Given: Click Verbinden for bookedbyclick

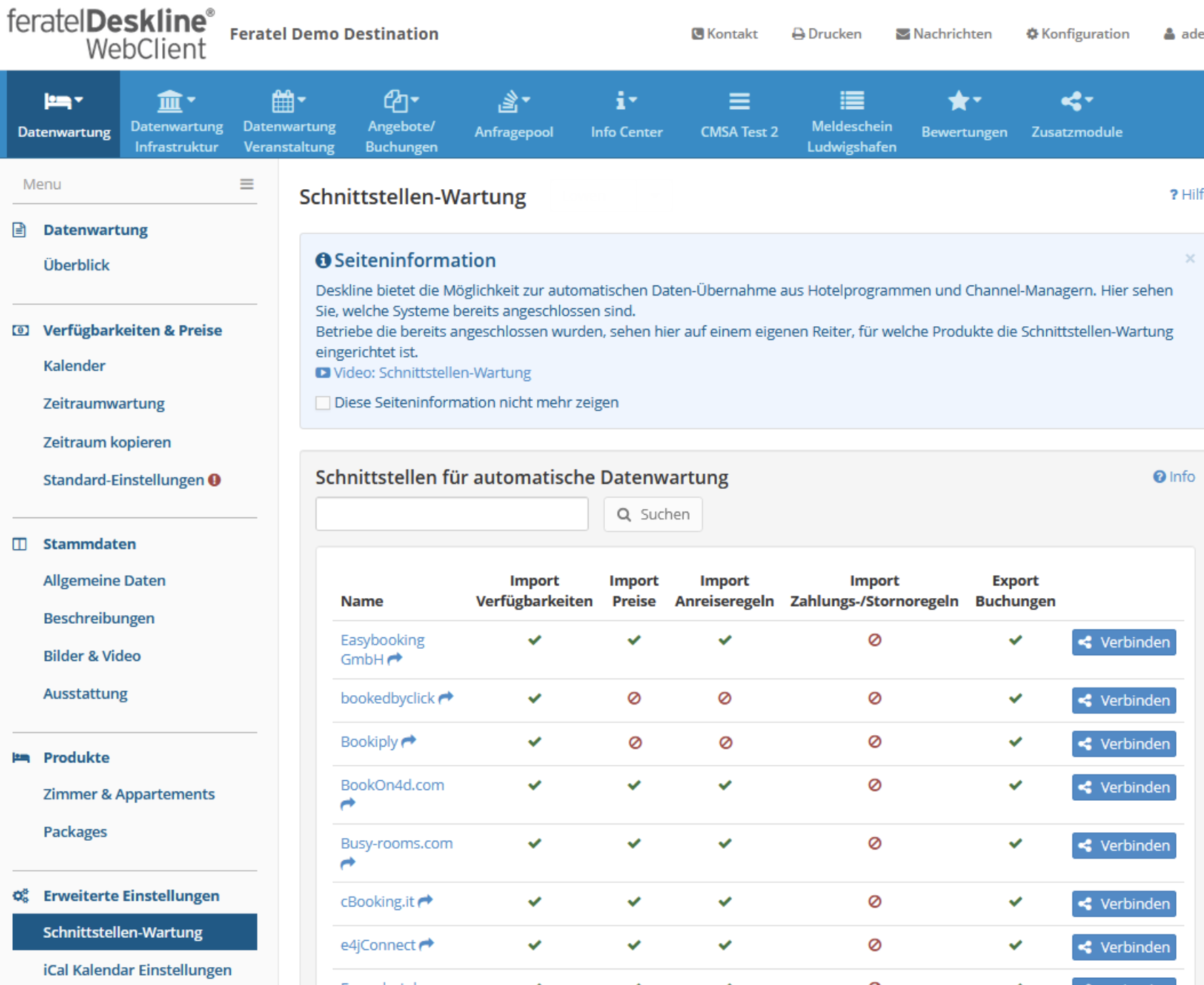Looking at the screenshot, I should [x=1123, y=701].
